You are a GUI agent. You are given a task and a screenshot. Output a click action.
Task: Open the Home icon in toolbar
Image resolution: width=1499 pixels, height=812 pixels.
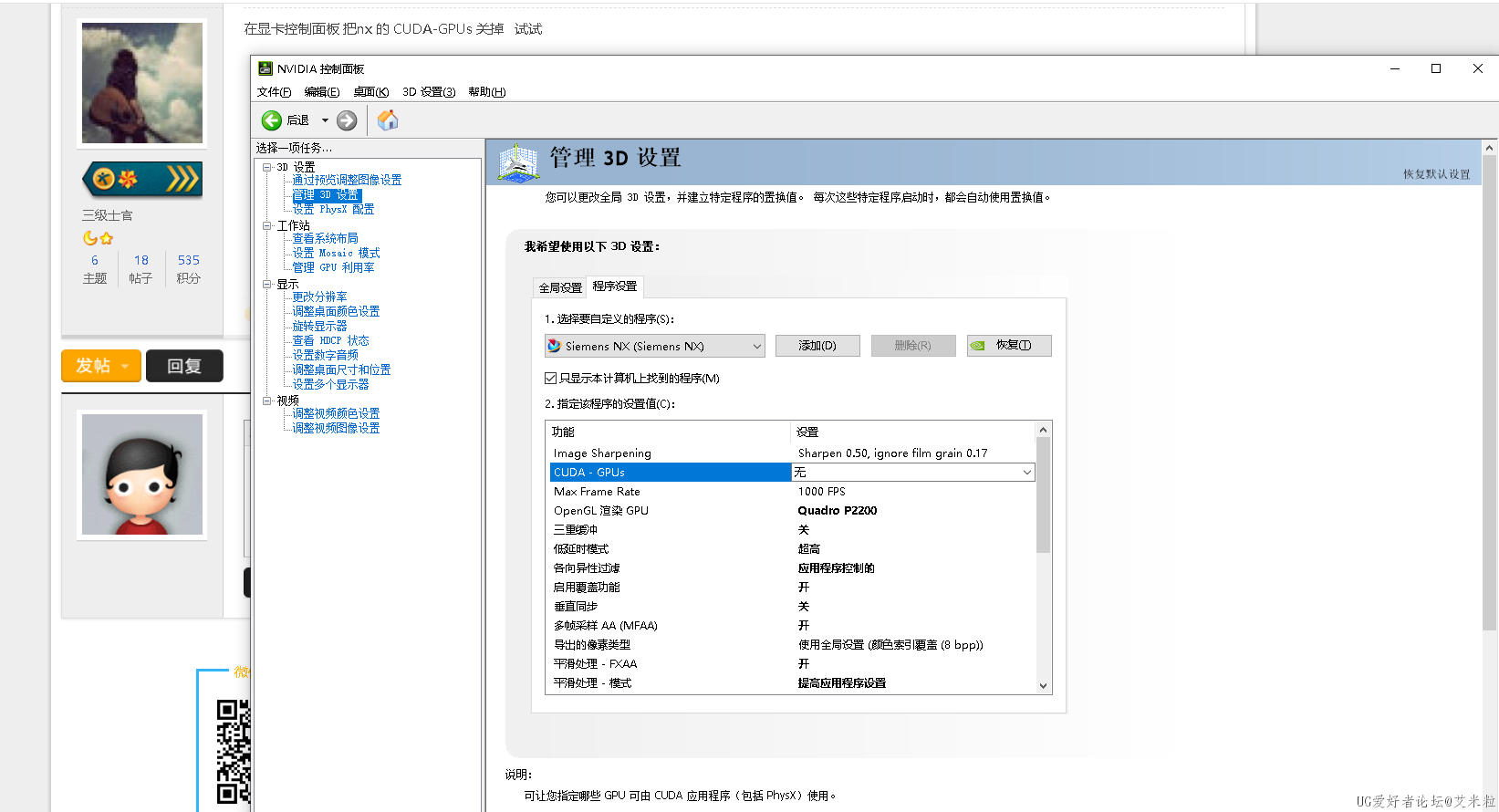pos(388,120)
